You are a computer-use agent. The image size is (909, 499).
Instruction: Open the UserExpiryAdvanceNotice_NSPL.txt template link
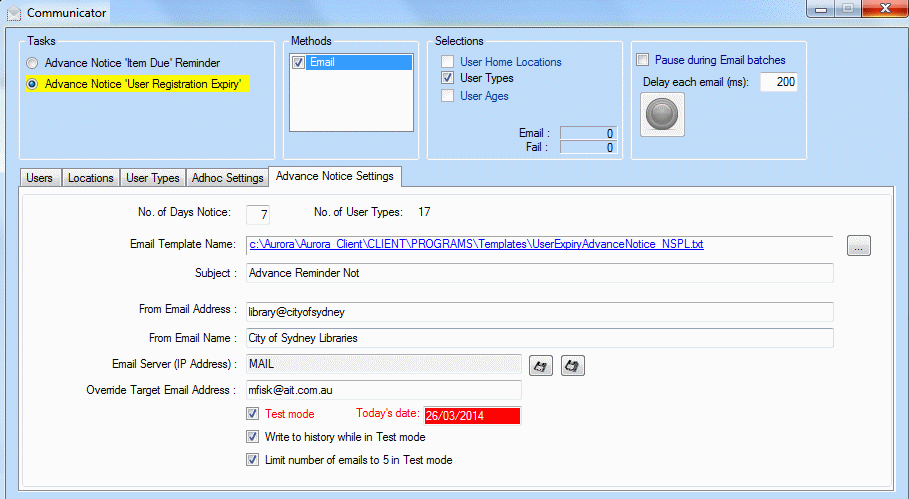476,244
